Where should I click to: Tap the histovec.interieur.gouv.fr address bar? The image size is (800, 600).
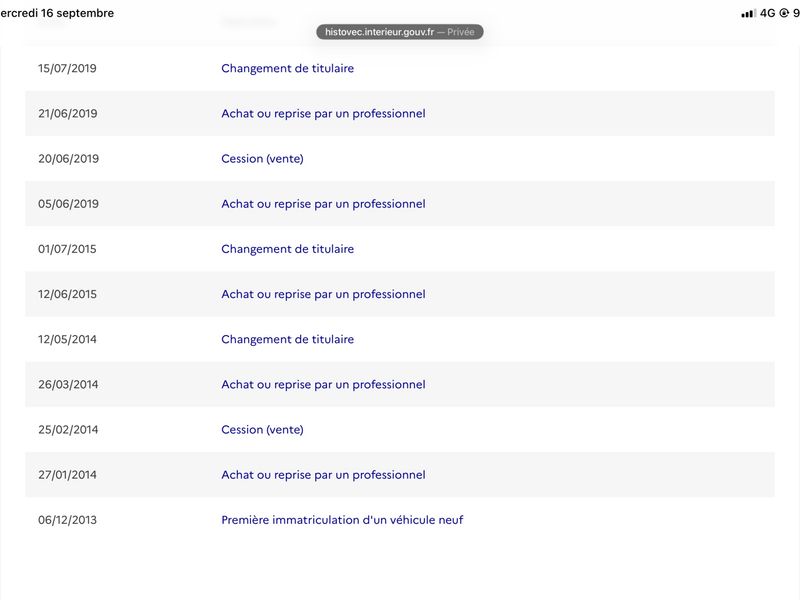pos(399,32)
